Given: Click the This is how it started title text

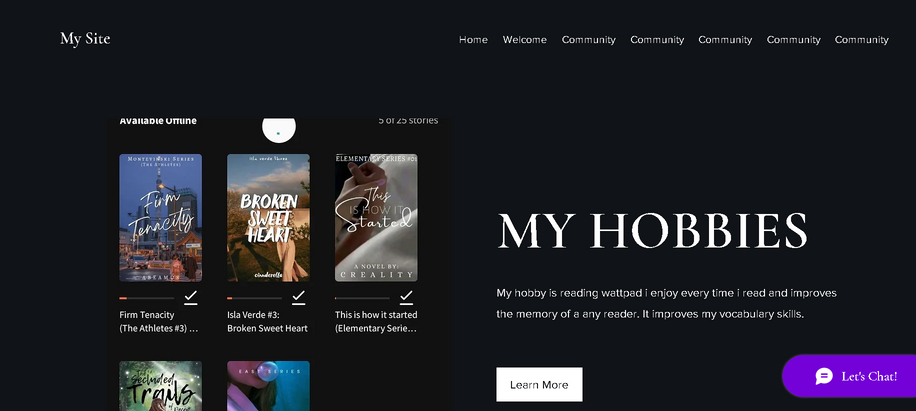Looking at the screenshot, I should pos(376,321).
